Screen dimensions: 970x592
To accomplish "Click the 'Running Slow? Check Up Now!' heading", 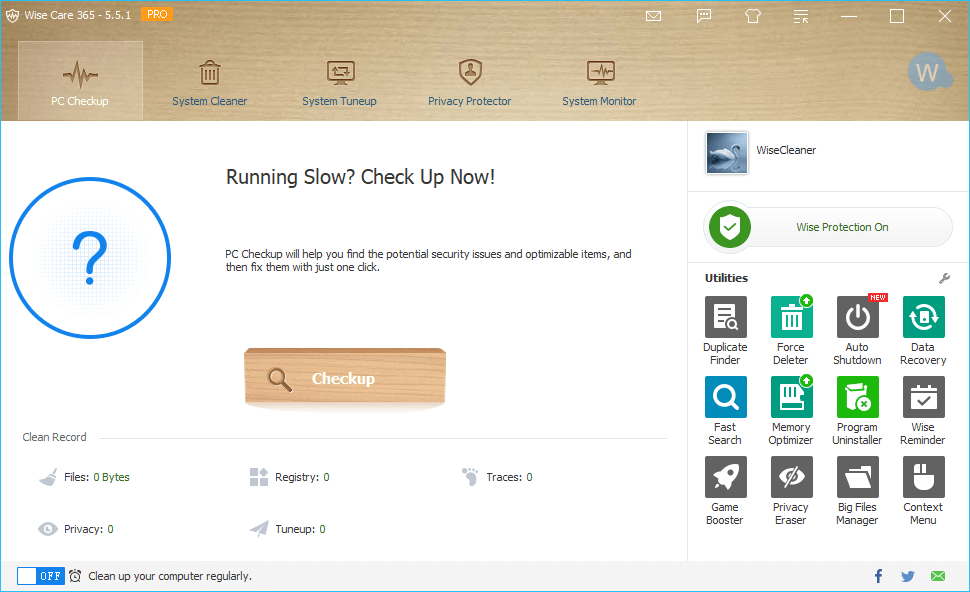I will [x=361, y=178].
